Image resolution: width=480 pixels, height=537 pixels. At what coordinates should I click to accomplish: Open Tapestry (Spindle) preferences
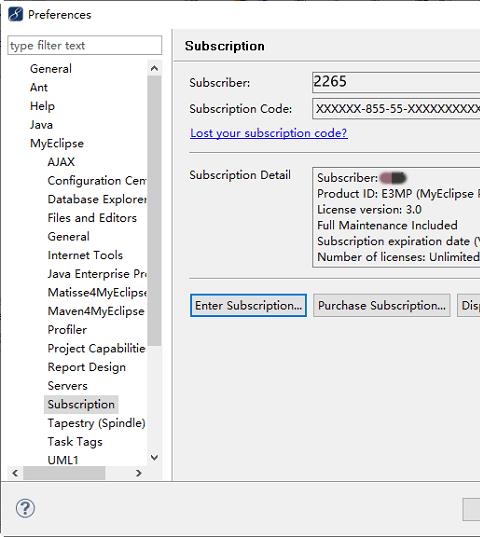click(97, 423)
